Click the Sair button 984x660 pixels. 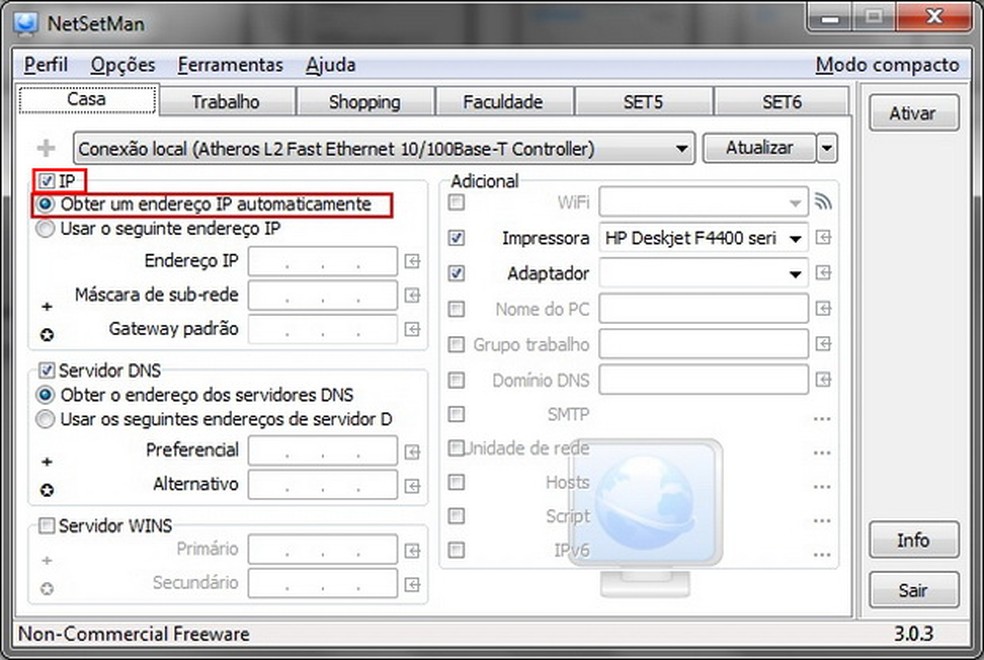(x=913, y=590)
